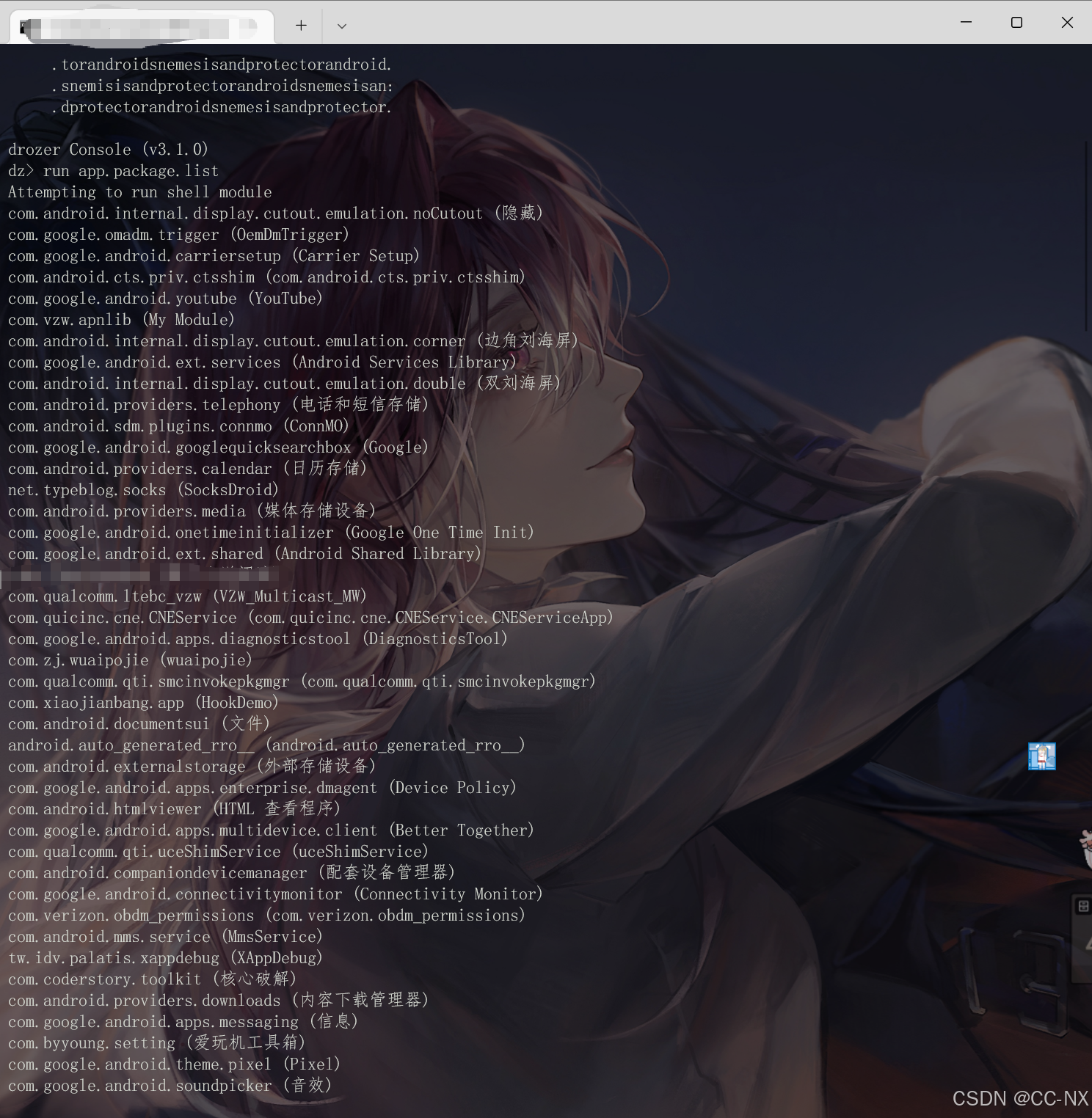
Task: Click the com.android.providers.telephony line
Action: 219,405
